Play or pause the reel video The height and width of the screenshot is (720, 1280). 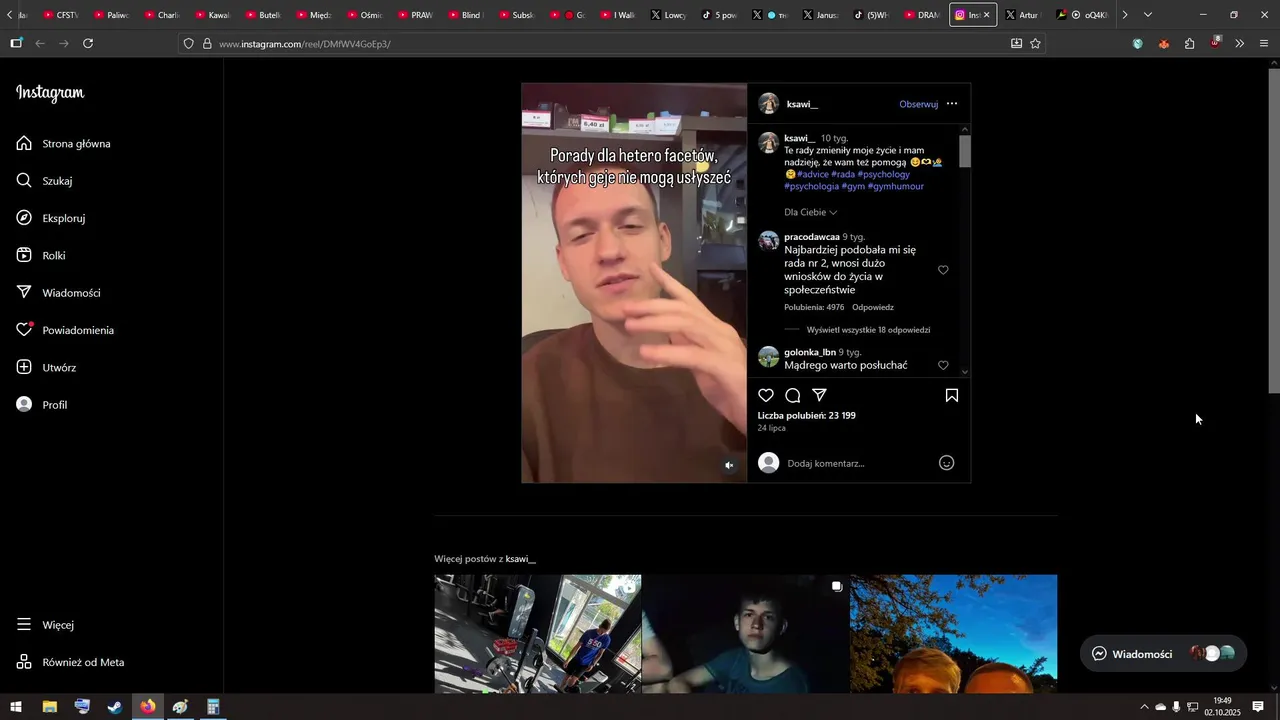coord(634,283)
